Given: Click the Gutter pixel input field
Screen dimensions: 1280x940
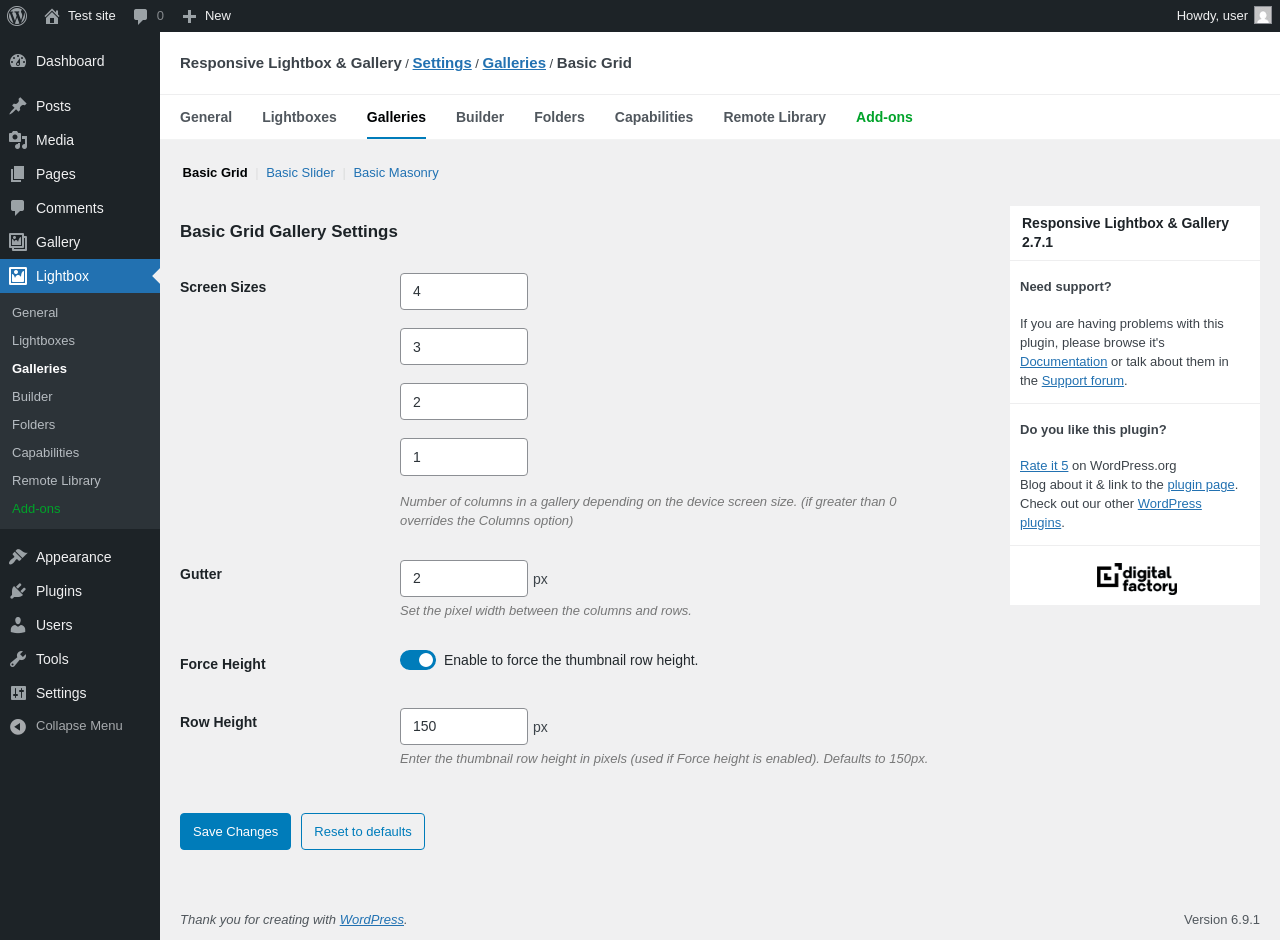Looking at the screenshot, I should pyautogui.click(x=464, y=578).
